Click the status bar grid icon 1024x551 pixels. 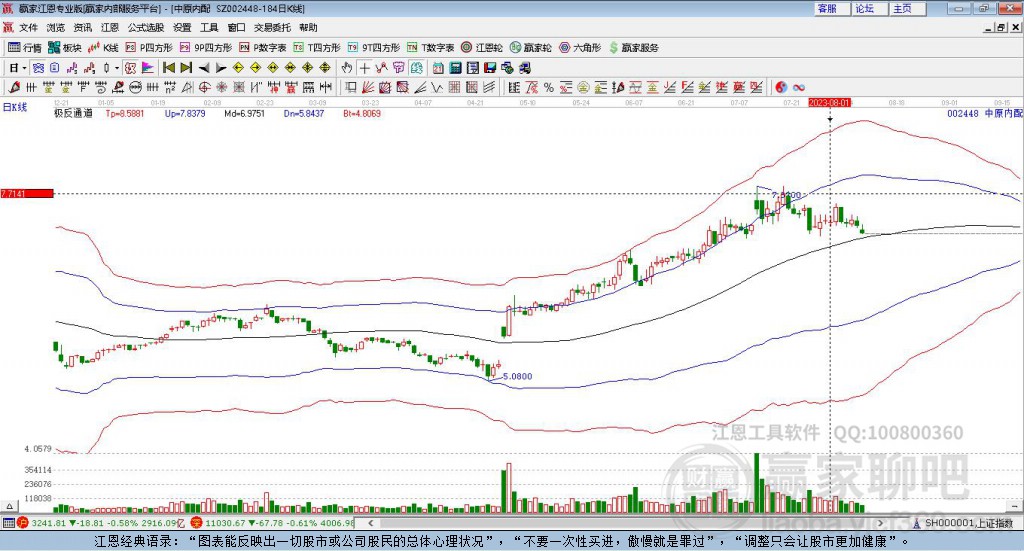click(8, 523)
